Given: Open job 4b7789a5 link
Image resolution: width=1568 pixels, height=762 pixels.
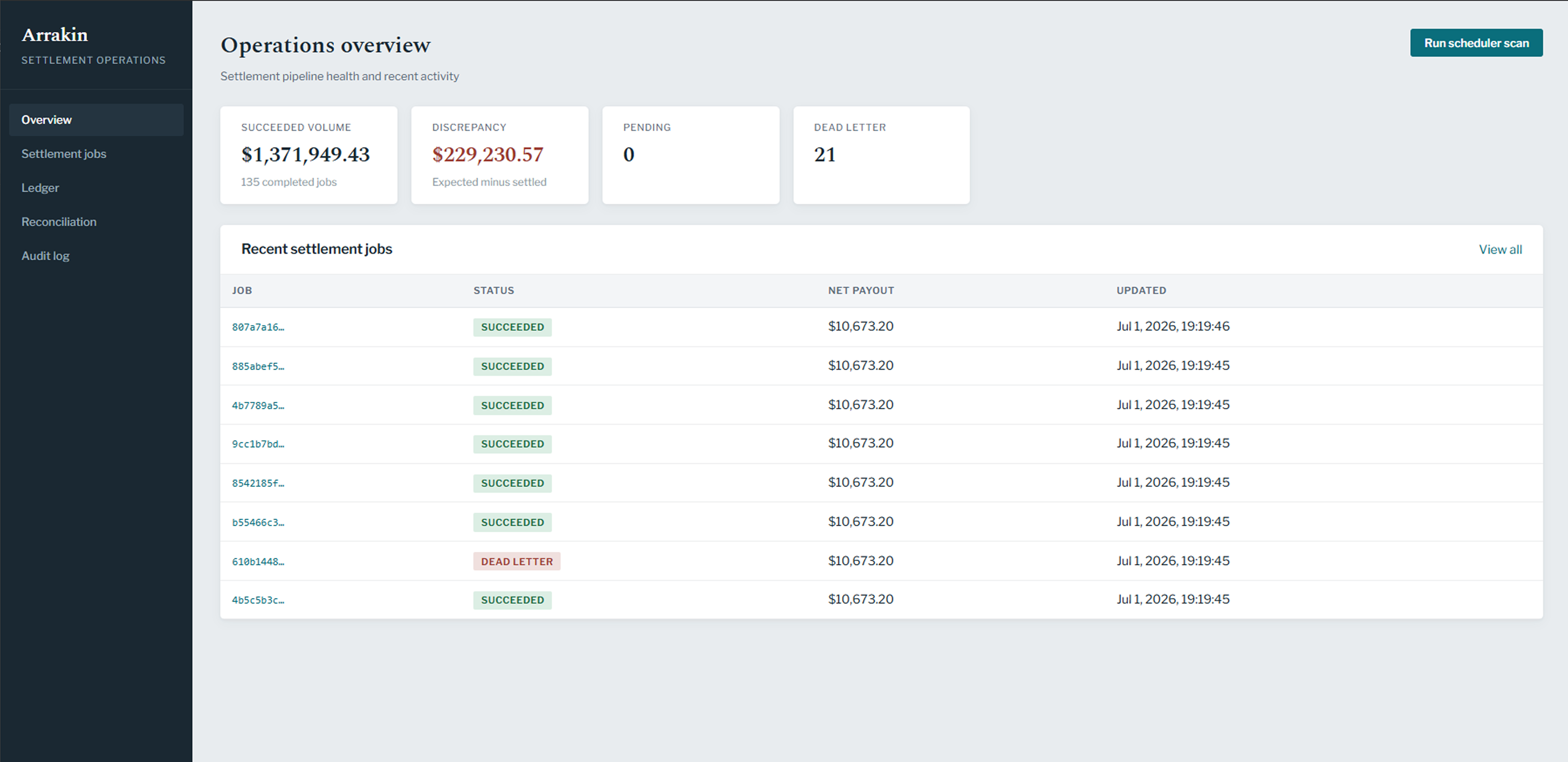Looking at the screenshot, I should coord(258,406).
